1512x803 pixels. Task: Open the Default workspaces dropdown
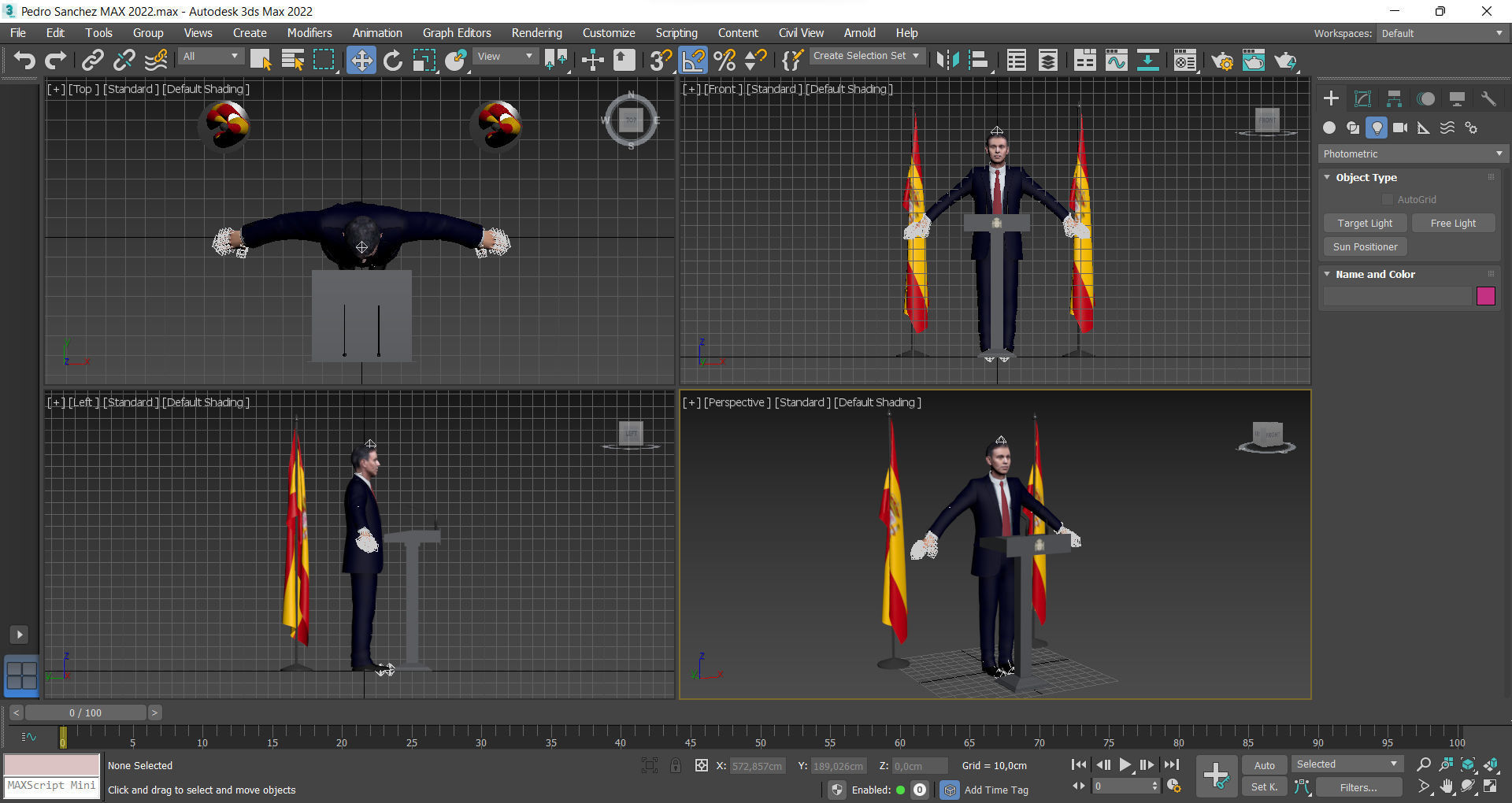coord(1441,33)
